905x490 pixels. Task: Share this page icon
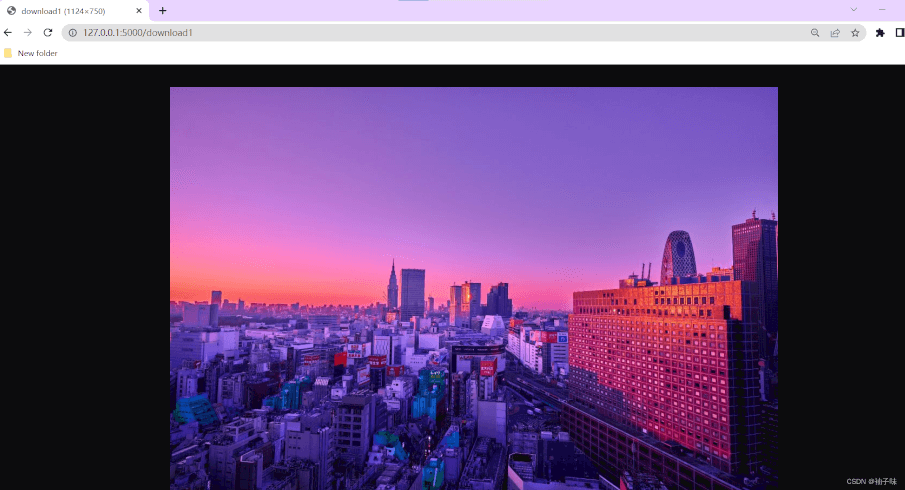[835, 33]
